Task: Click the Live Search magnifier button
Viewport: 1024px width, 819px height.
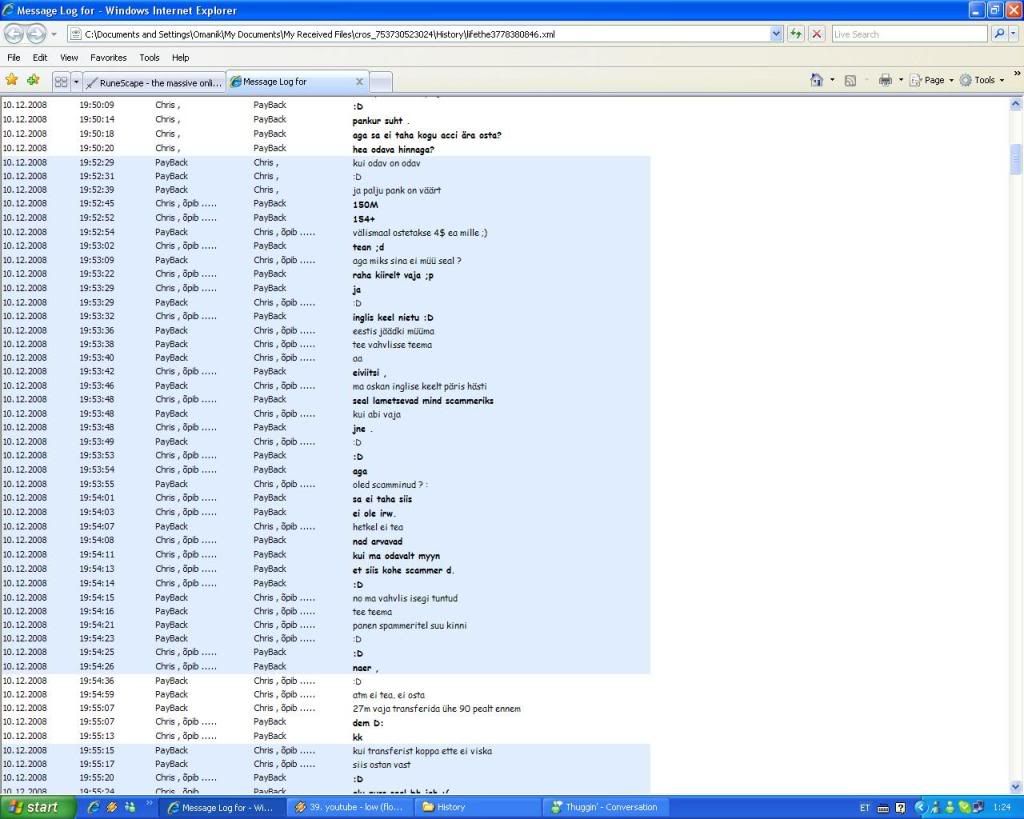Action: pyautogui.click(x=999, y=34)
